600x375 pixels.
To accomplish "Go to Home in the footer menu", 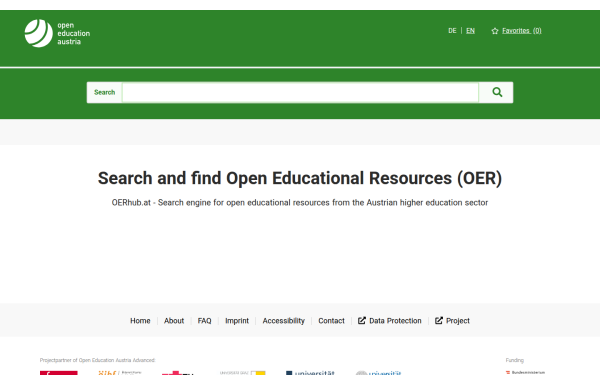I will pos(140,321).
